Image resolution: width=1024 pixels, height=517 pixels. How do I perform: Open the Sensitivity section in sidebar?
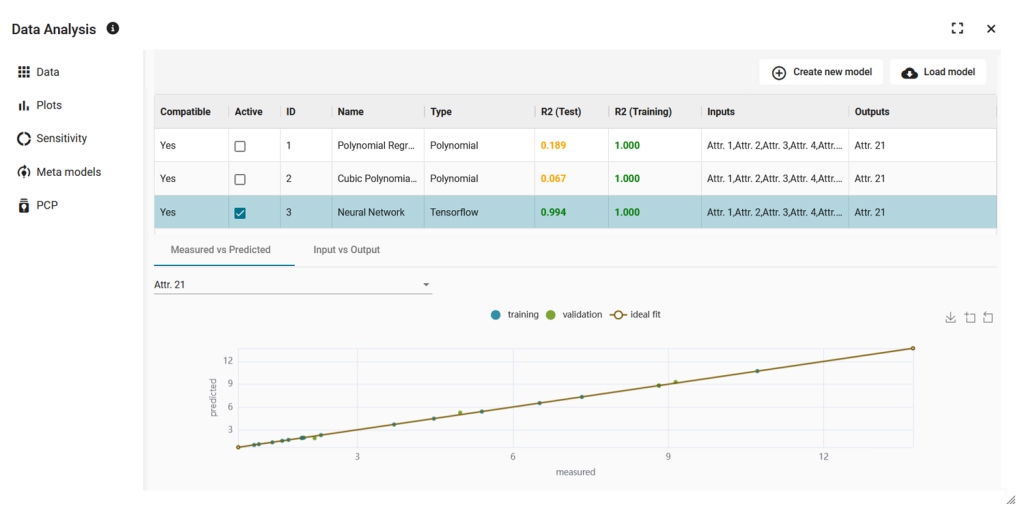click(x=52, y=138)
